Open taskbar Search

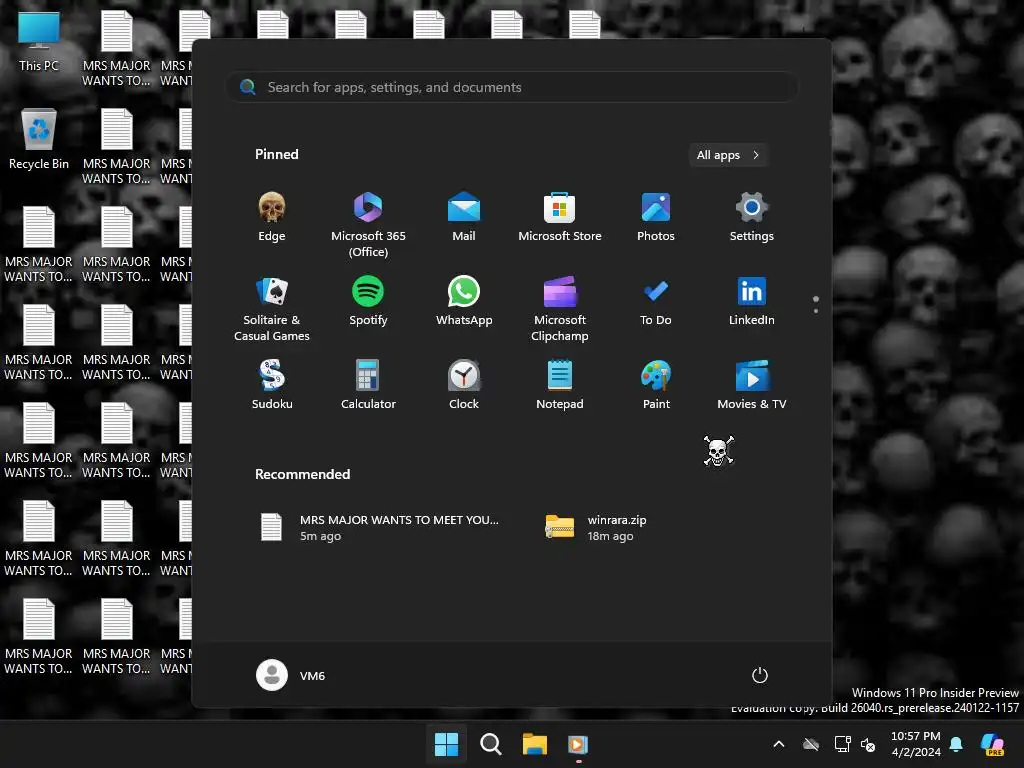point(490,744)
